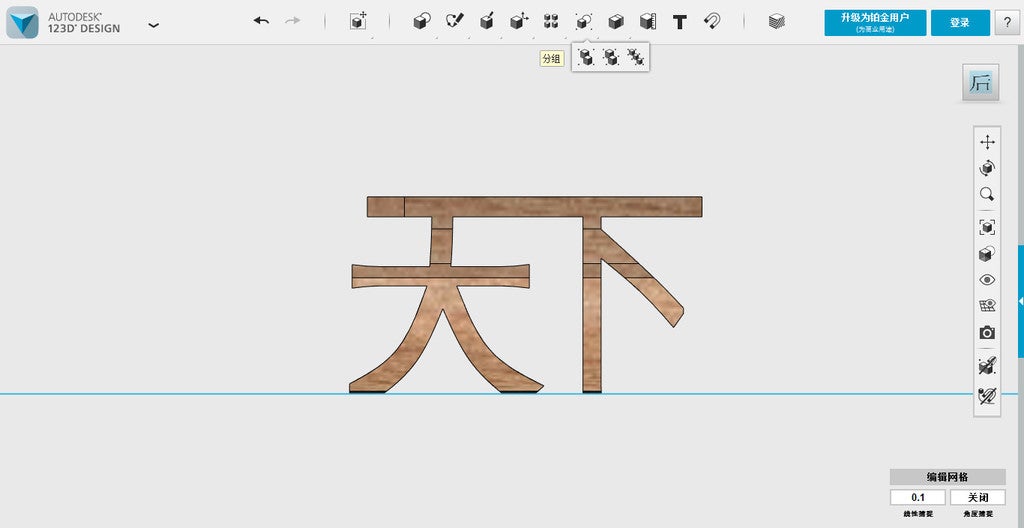Select the Zoom magnifier tool
The height and width of the screenshot is (528, 1024).
coord(987,194)
